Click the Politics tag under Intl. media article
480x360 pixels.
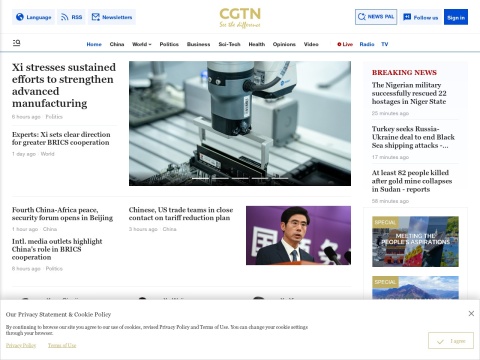point(54,269)
